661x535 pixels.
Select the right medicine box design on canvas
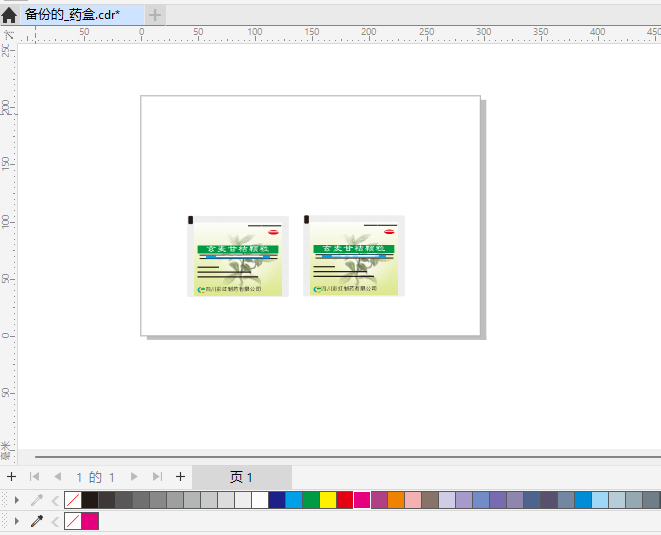coord(354,255)
